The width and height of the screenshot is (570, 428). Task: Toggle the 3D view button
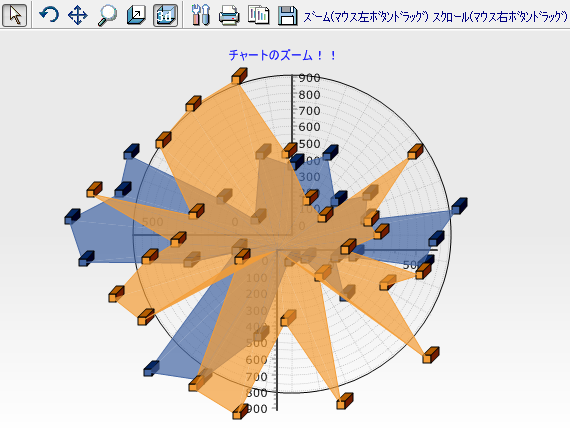tap(165, 16)
